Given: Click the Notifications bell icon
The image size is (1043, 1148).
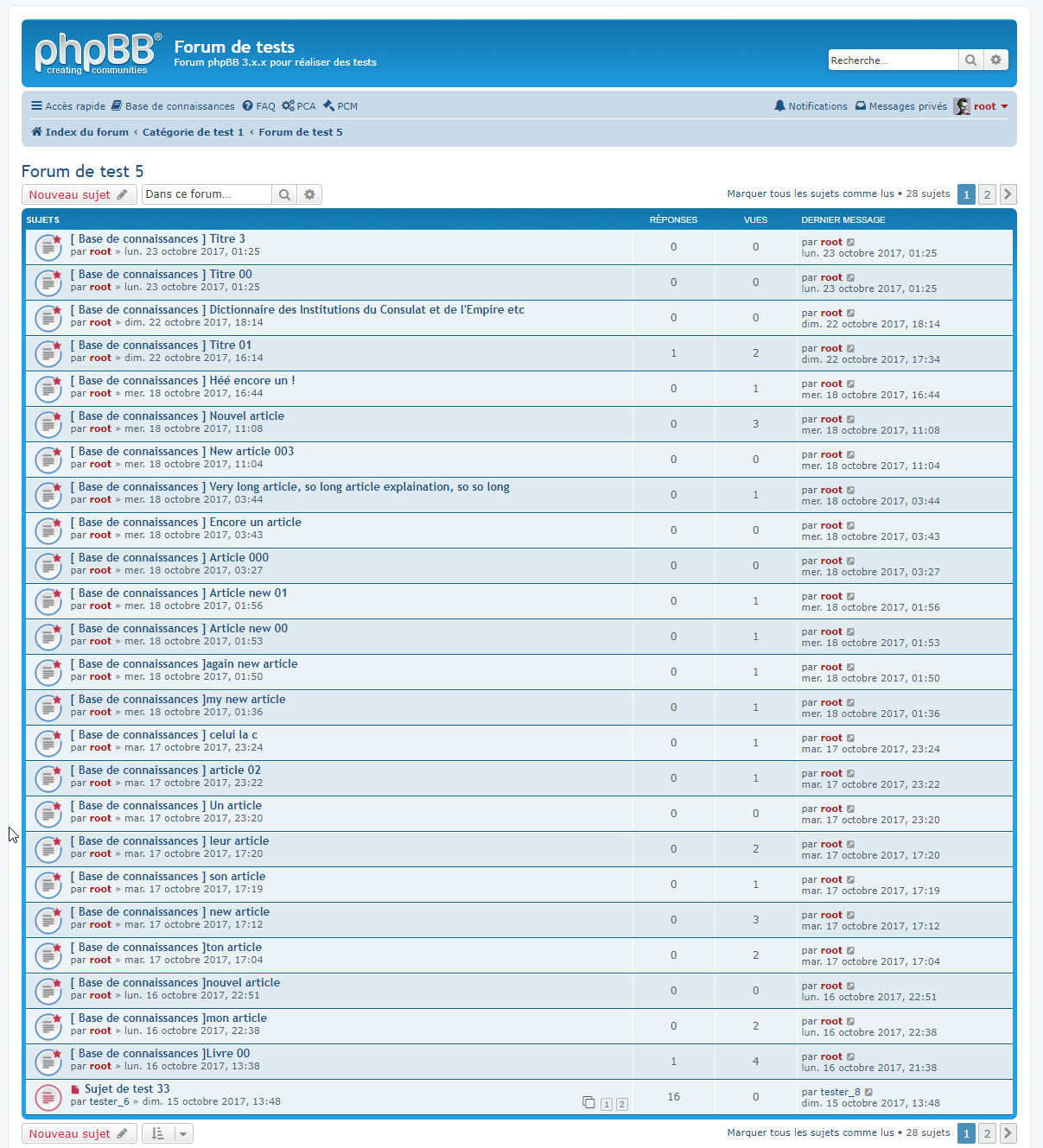Looking at the screenshot, I should click(779, 106).
